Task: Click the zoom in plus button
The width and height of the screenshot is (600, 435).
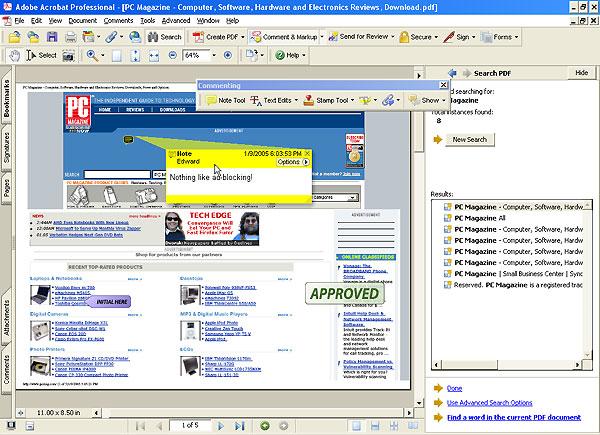Action: point(228,55)
